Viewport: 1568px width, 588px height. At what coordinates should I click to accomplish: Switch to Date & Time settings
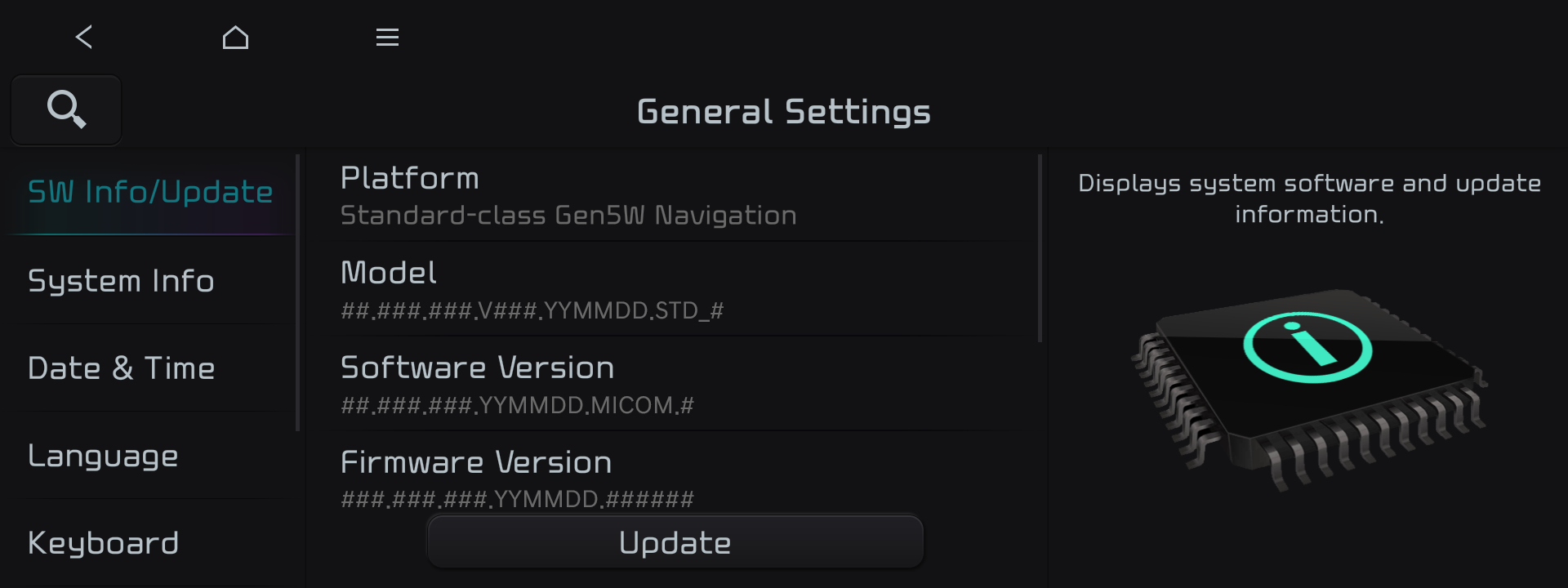point(121,368)
